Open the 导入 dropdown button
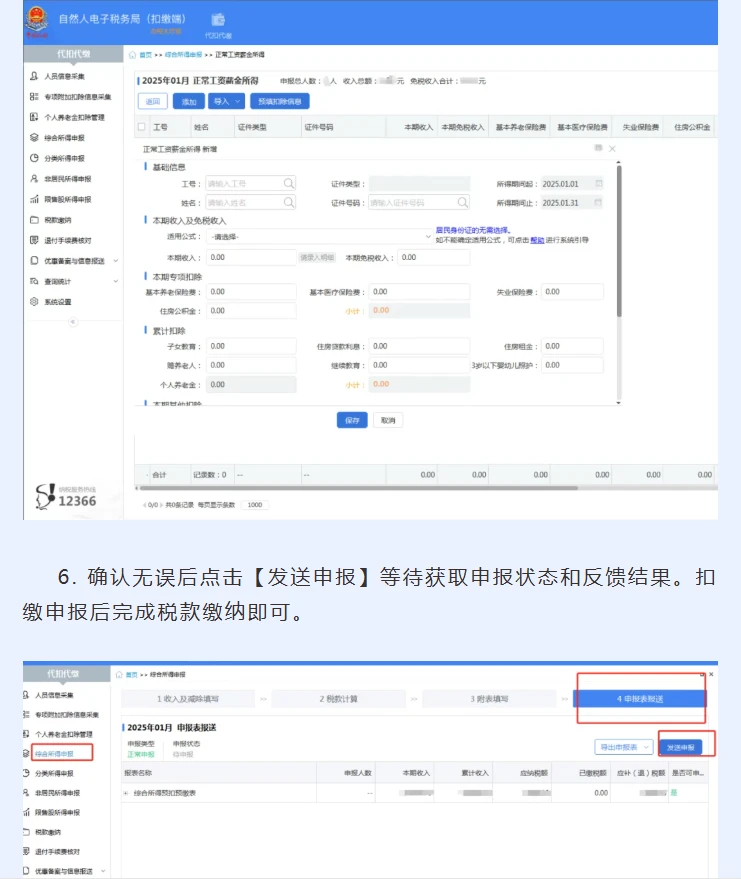The image size is (741, 879). click(x=226, y=101)
